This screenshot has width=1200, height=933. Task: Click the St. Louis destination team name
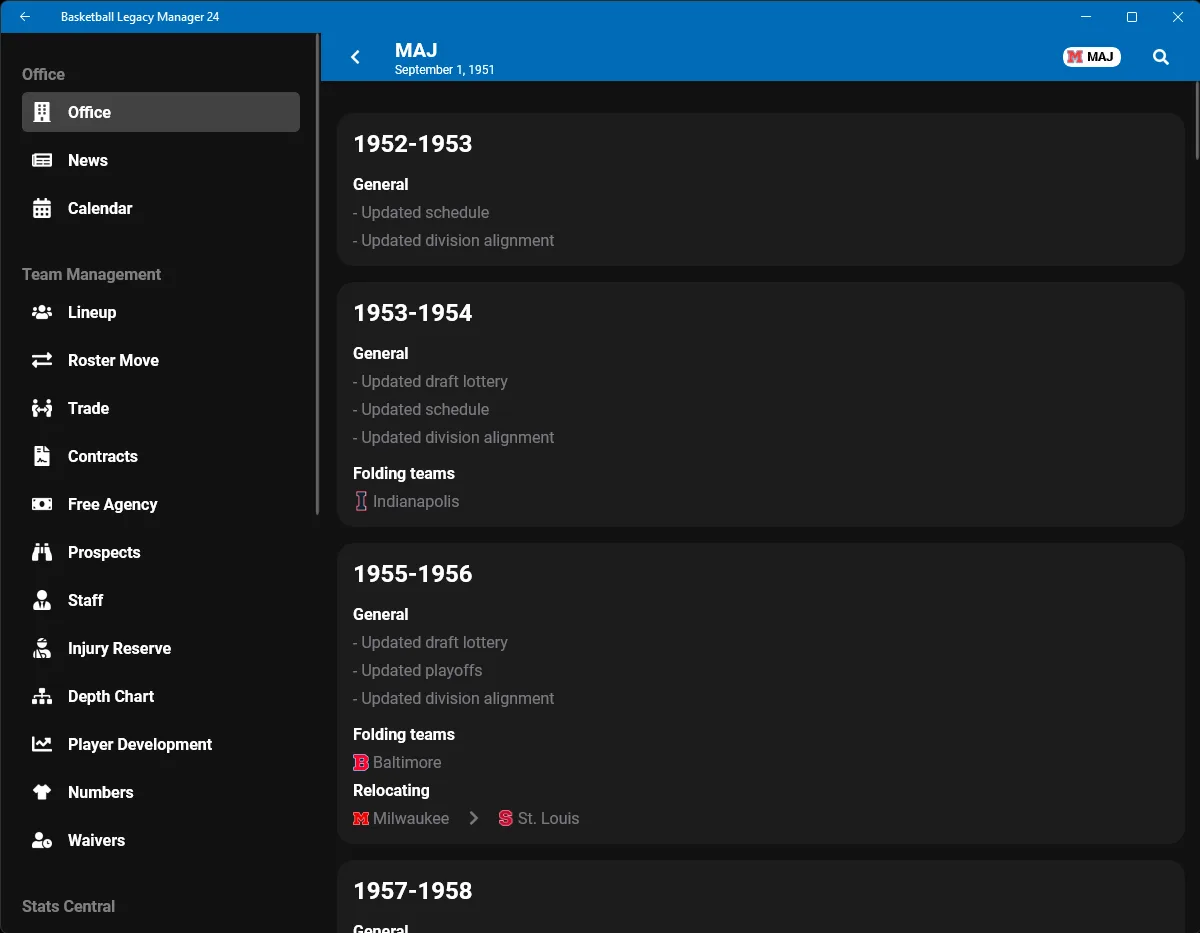pyautogui.click(x=548, y=818)
